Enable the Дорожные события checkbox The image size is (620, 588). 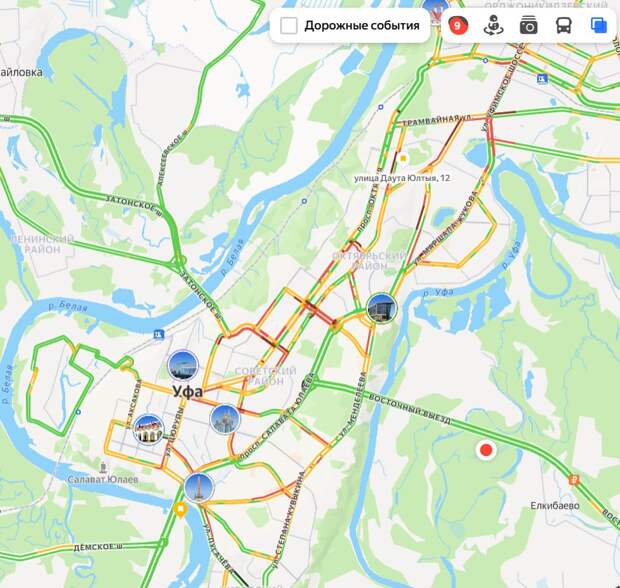[x=289, y=26]
